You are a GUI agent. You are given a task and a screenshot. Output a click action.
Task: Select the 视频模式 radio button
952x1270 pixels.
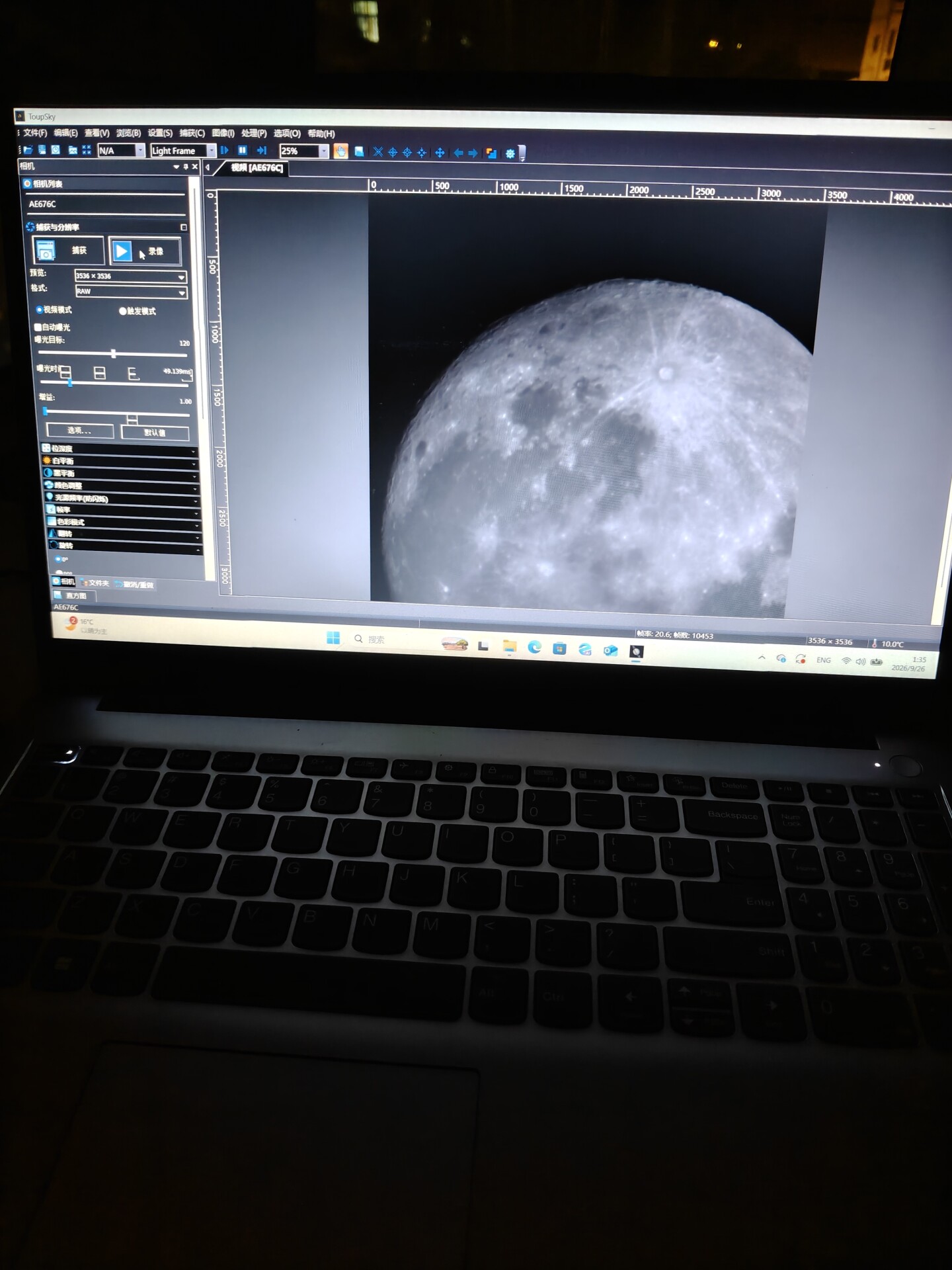(40, 310)
